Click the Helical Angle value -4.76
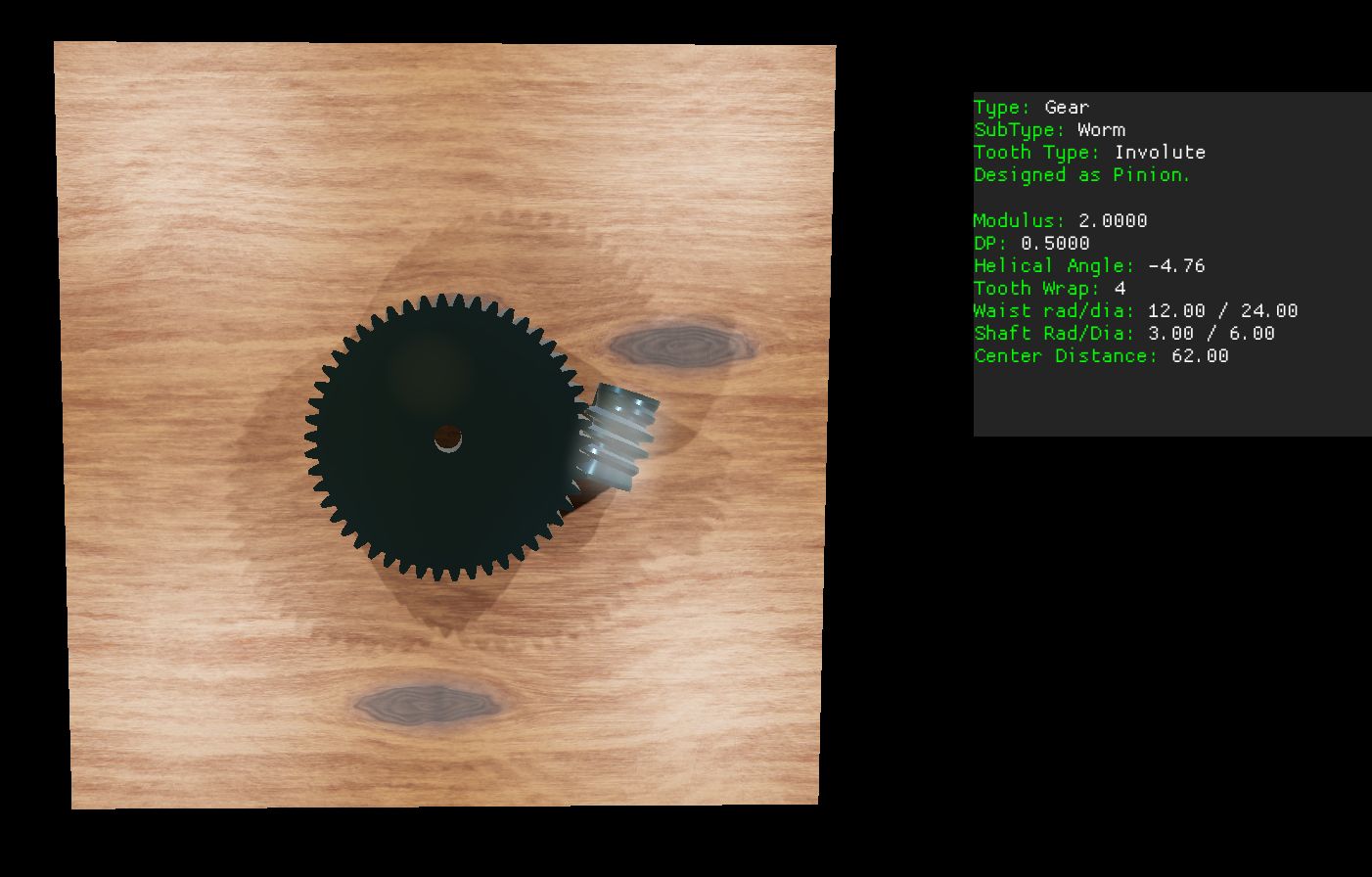The width and height of the screenshot is (1372, 877). [1175, 266]
